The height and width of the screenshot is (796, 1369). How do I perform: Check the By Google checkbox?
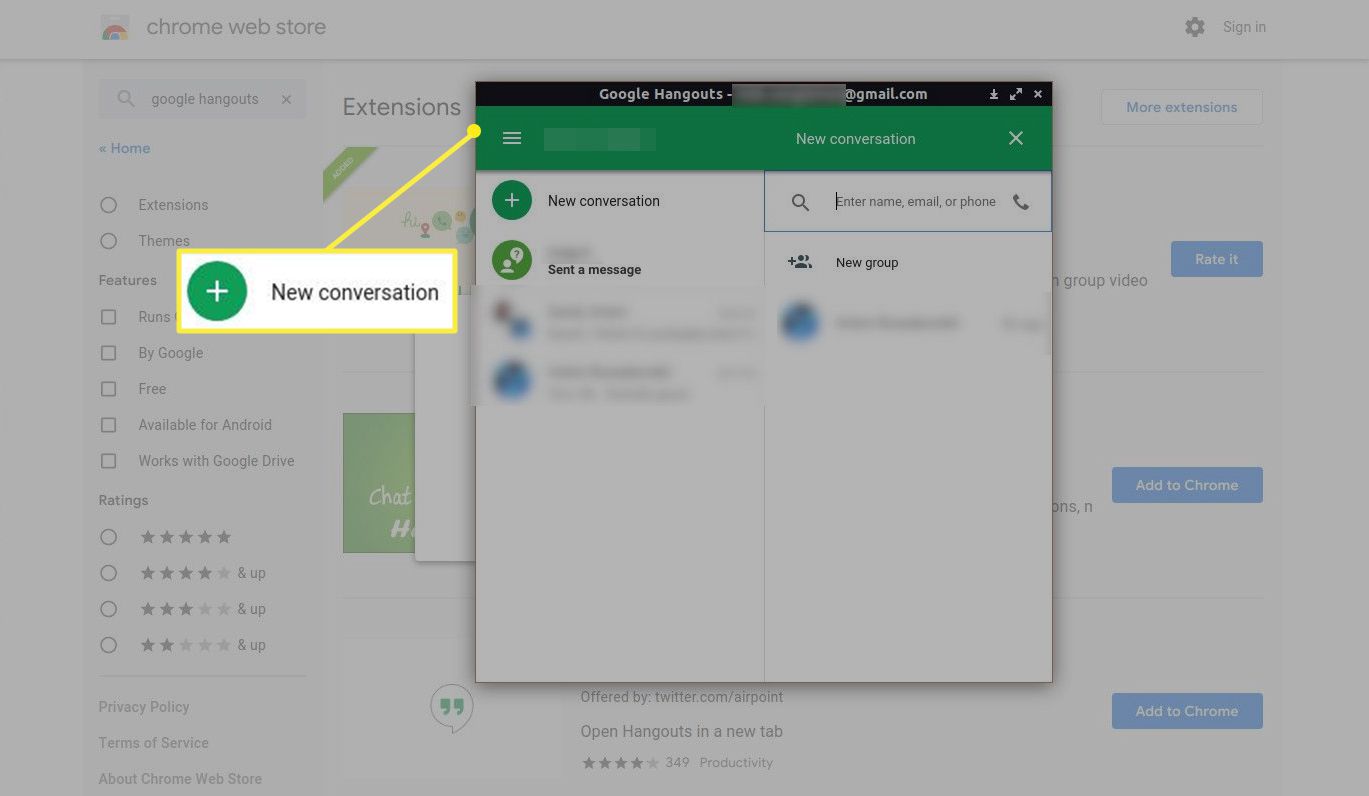click(108, 353)
